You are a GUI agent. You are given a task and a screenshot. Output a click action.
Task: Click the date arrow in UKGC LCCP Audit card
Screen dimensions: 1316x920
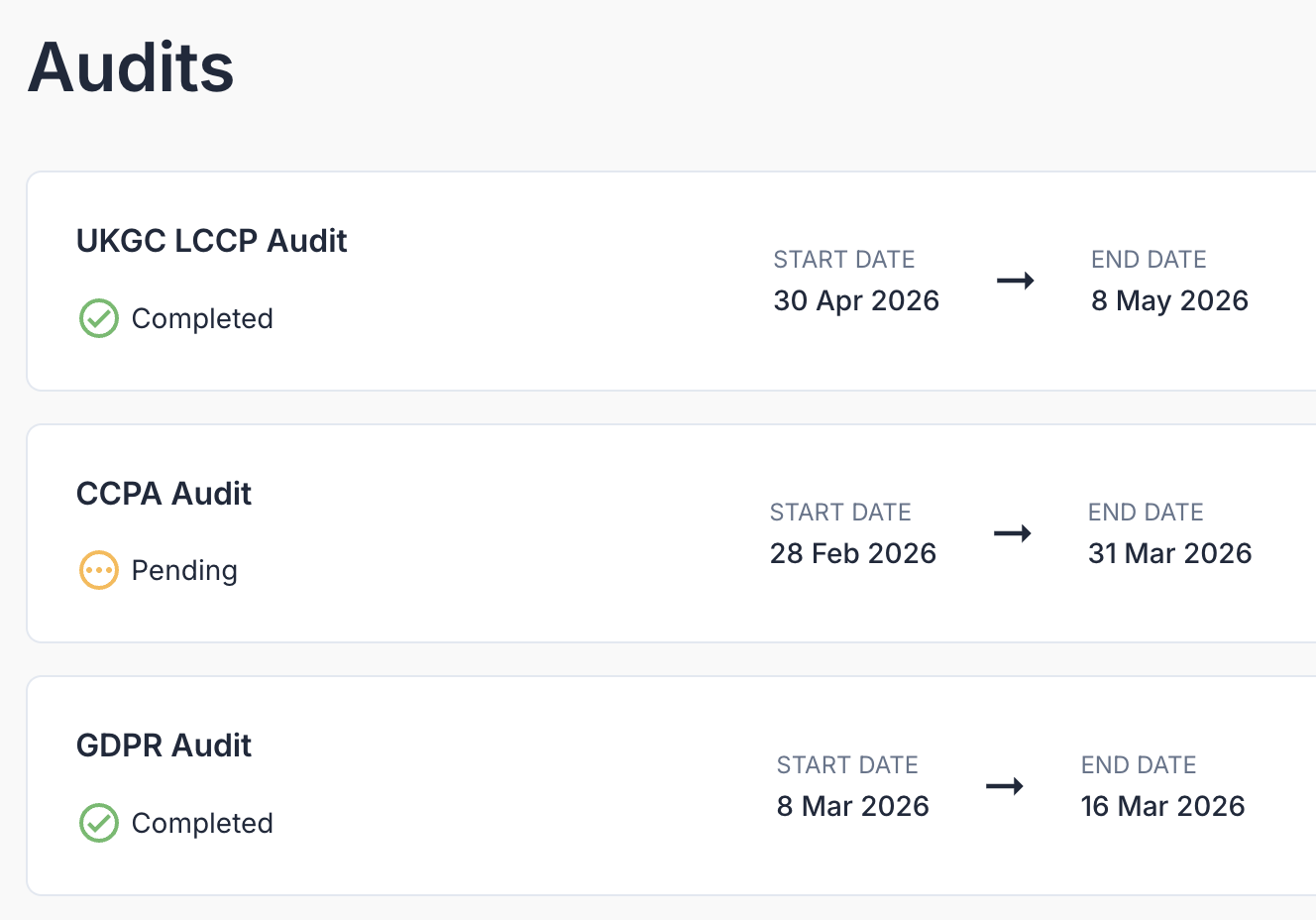pyautogui.click(x=1016, y=281)
